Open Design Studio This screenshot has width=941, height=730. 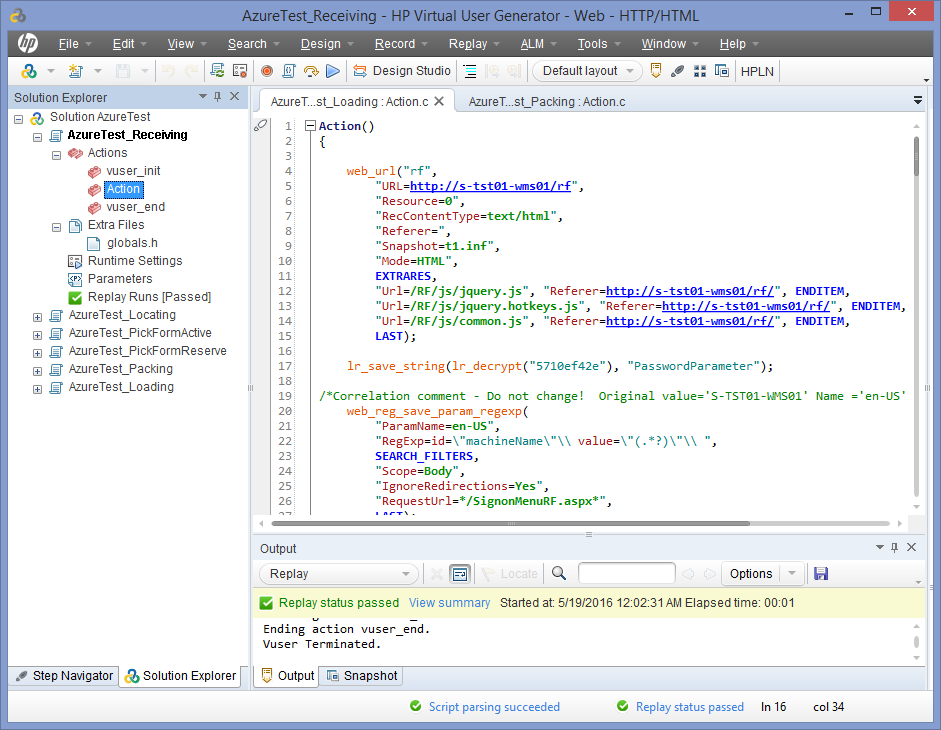[x=401, y=71]
